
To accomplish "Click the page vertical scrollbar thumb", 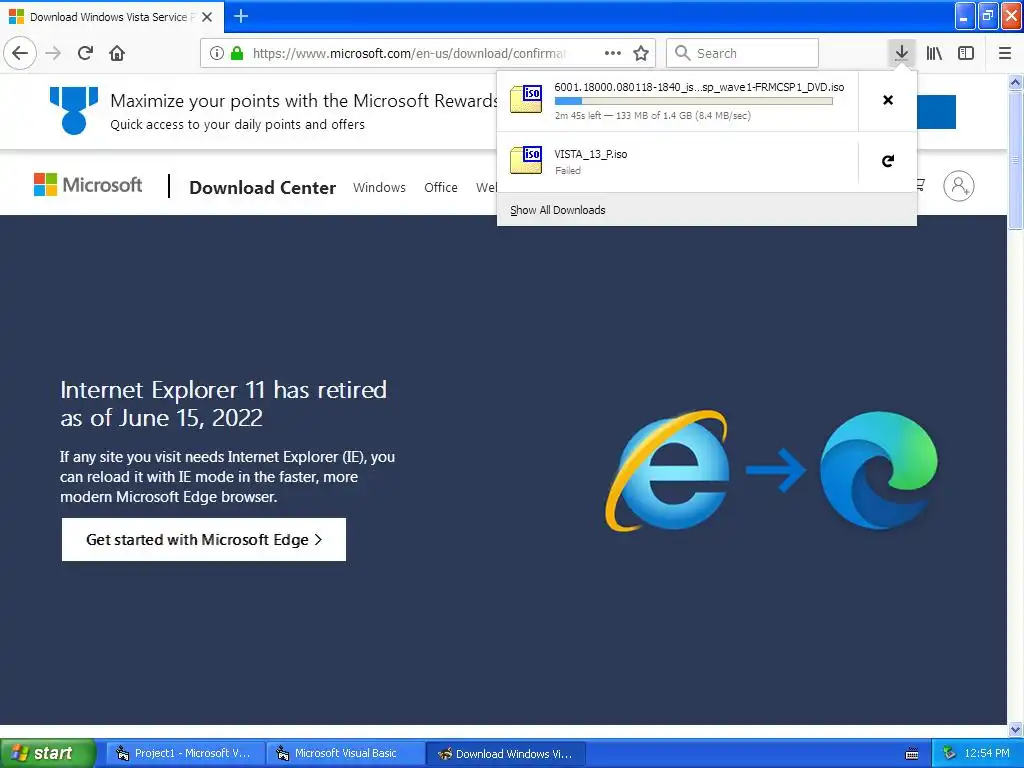I will point(1015,160).
